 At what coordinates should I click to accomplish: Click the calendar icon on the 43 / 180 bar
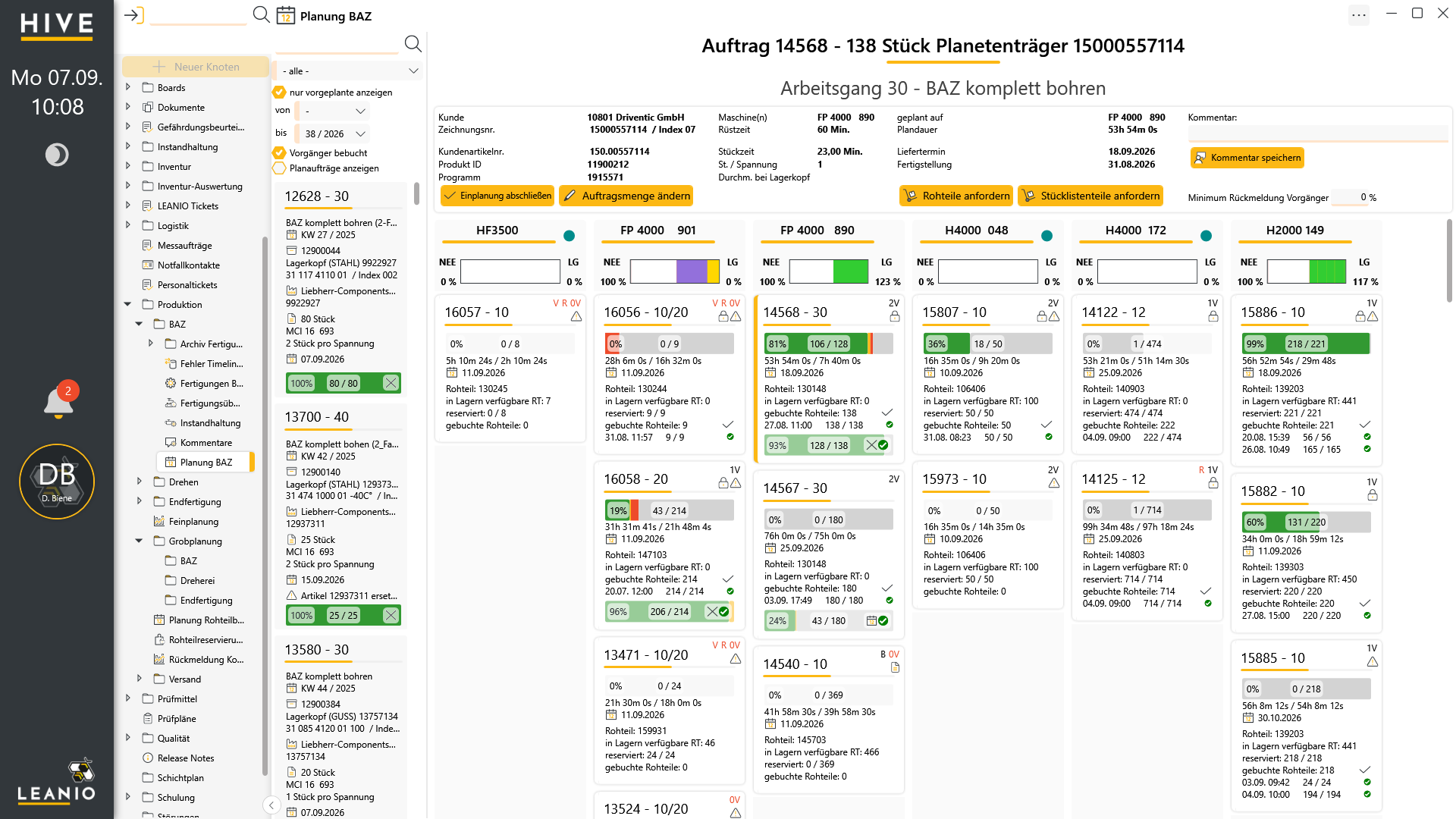871,620
